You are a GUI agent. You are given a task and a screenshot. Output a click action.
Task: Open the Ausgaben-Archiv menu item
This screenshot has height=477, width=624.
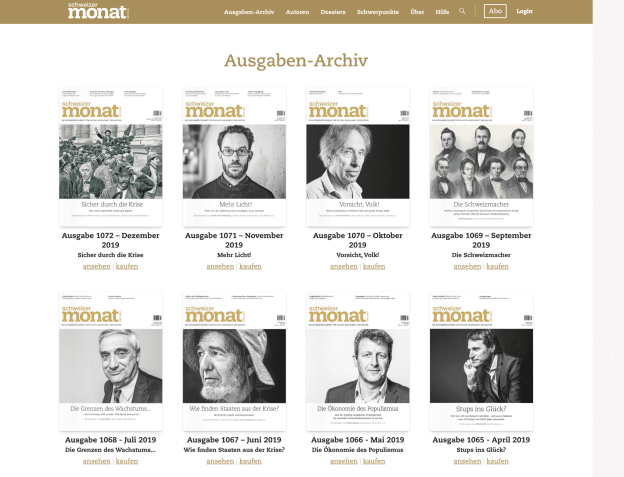[x=249, y=12]
